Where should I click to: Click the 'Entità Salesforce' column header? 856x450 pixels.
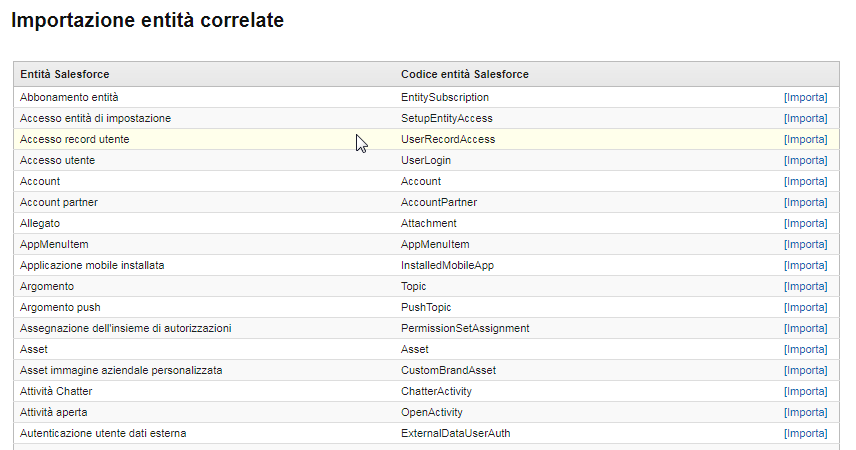pos(64,74)
